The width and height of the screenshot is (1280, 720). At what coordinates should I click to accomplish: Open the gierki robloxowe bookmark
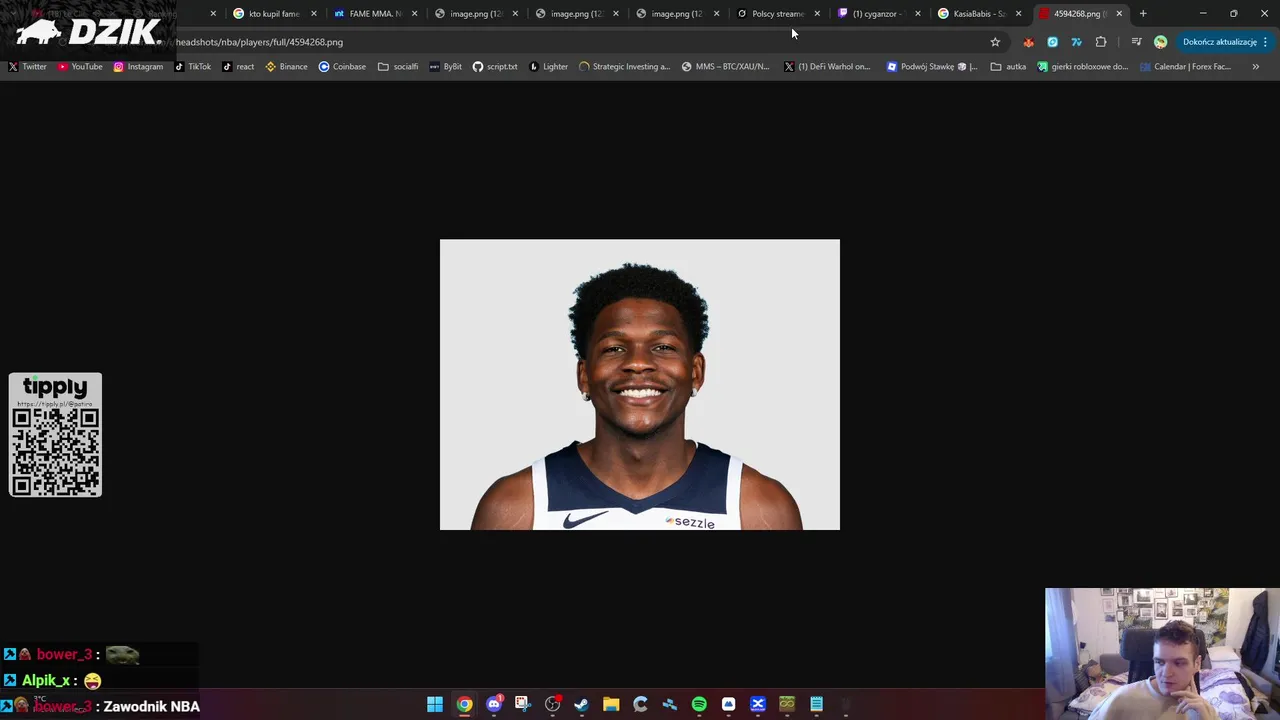(1083, 67)
